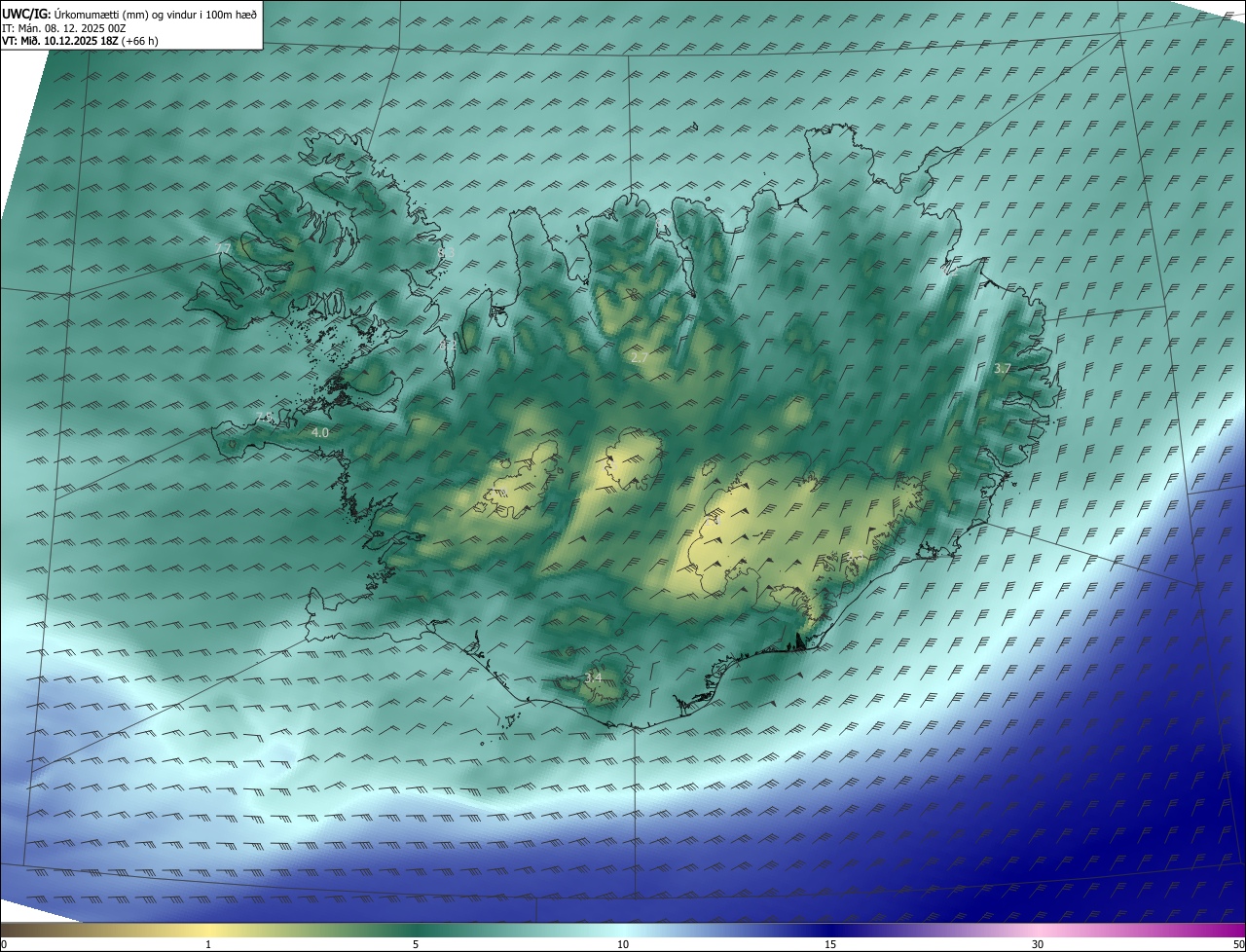
Task: Click the 2.3 value in southeast Iceland
Action: coord(856,556)
